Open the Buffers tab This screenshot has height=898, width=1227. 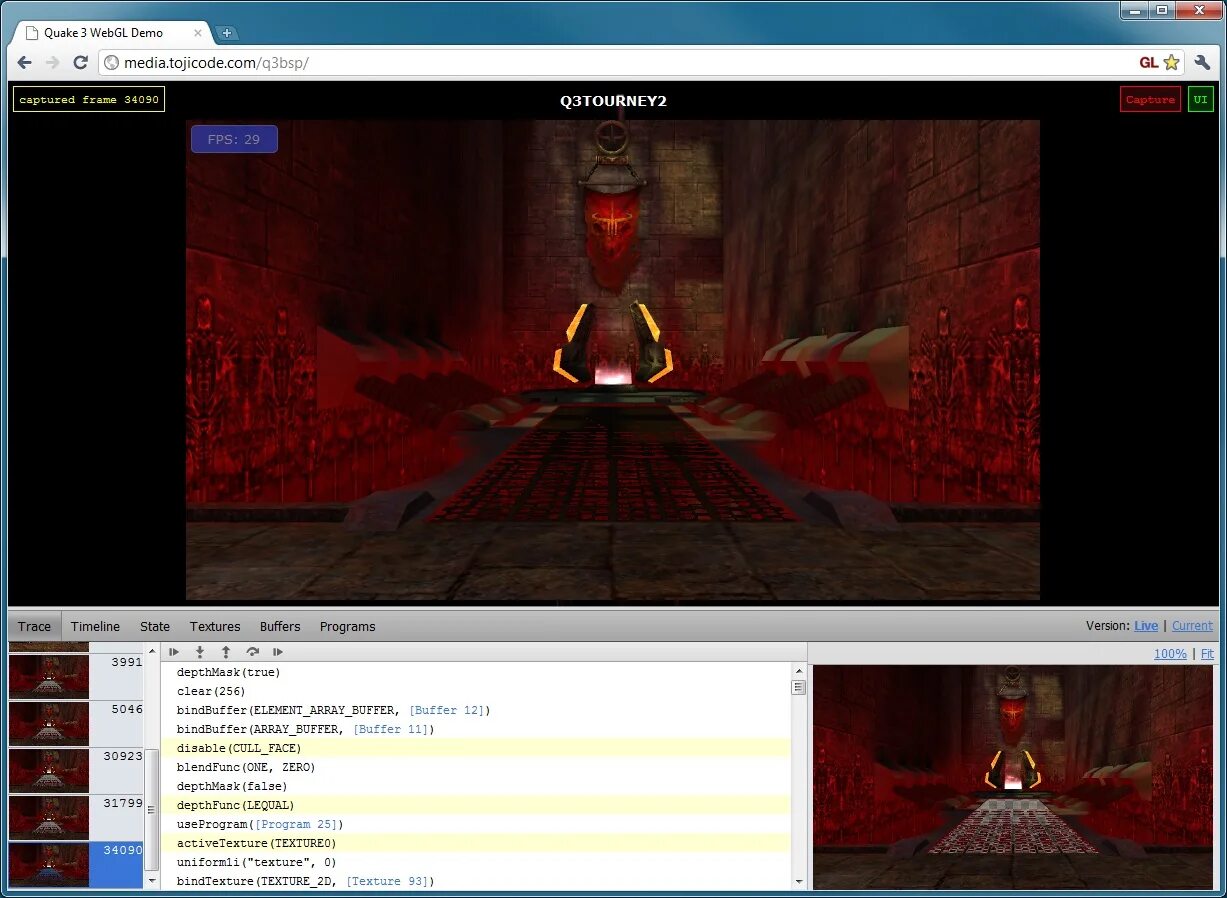pos(280,626)
